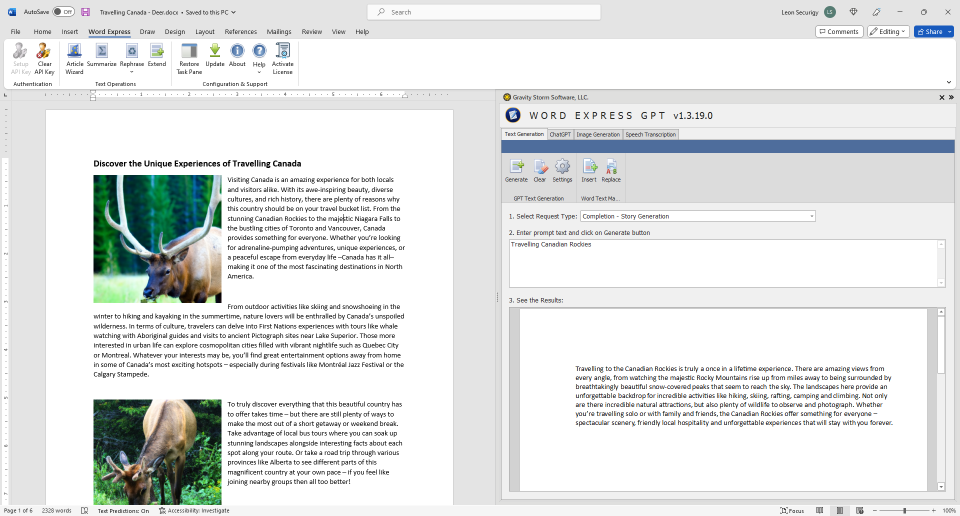Click the Save icon in title bar
Screen dimensions: 960x516
click(86, 12)
